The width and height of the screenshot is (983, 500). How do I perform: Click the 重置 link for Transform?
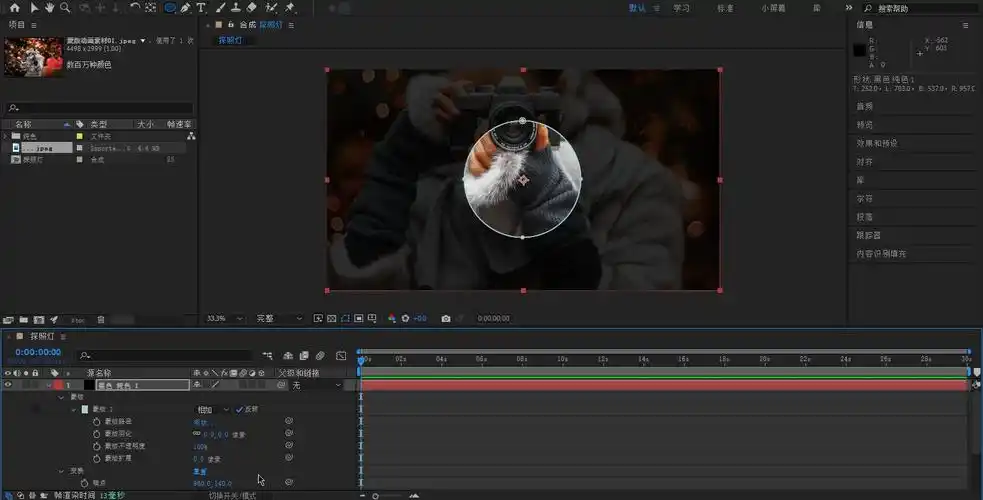[x=200, y=471]
